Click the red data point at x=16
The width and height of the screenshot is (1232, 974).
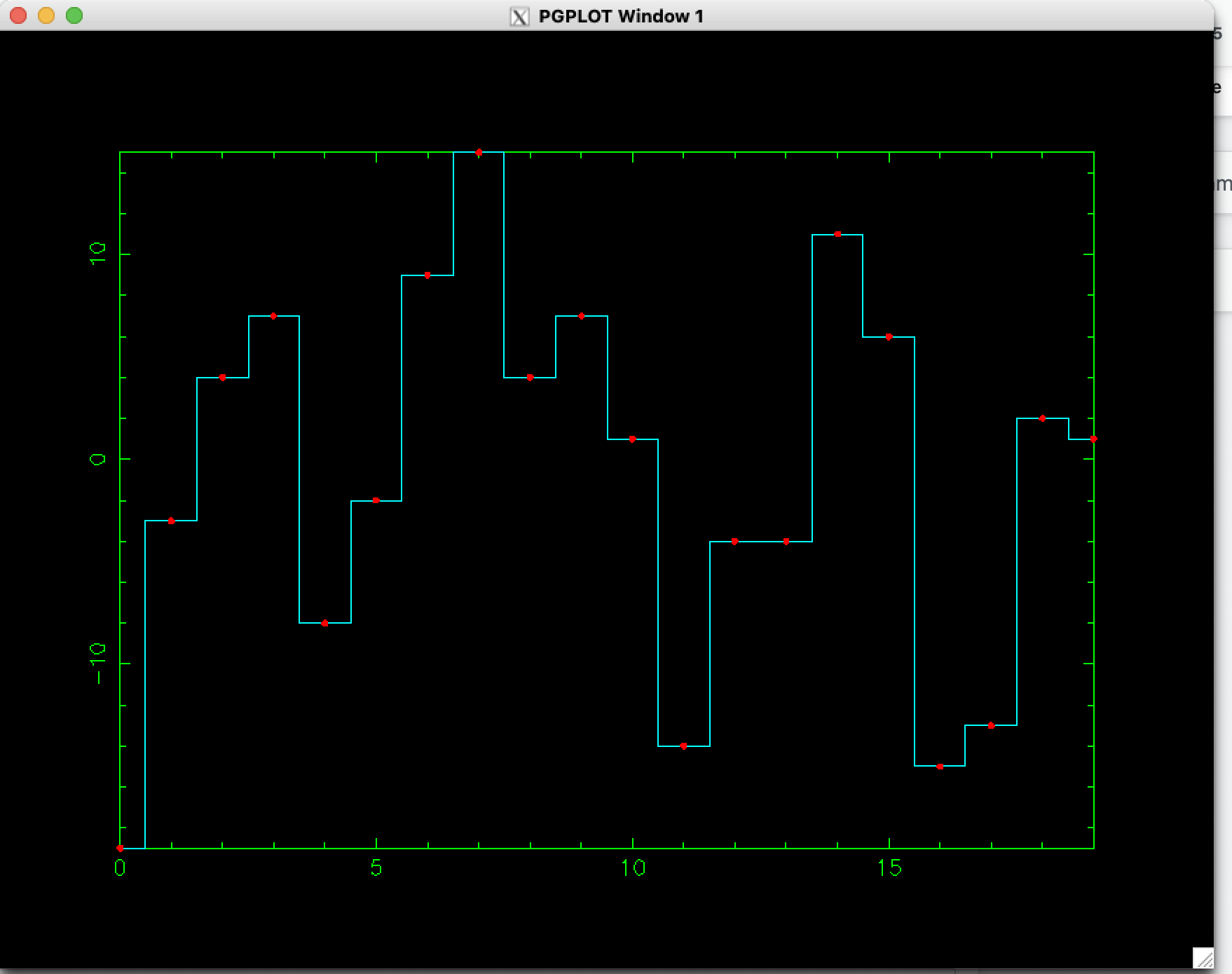(x=940, y=767)
